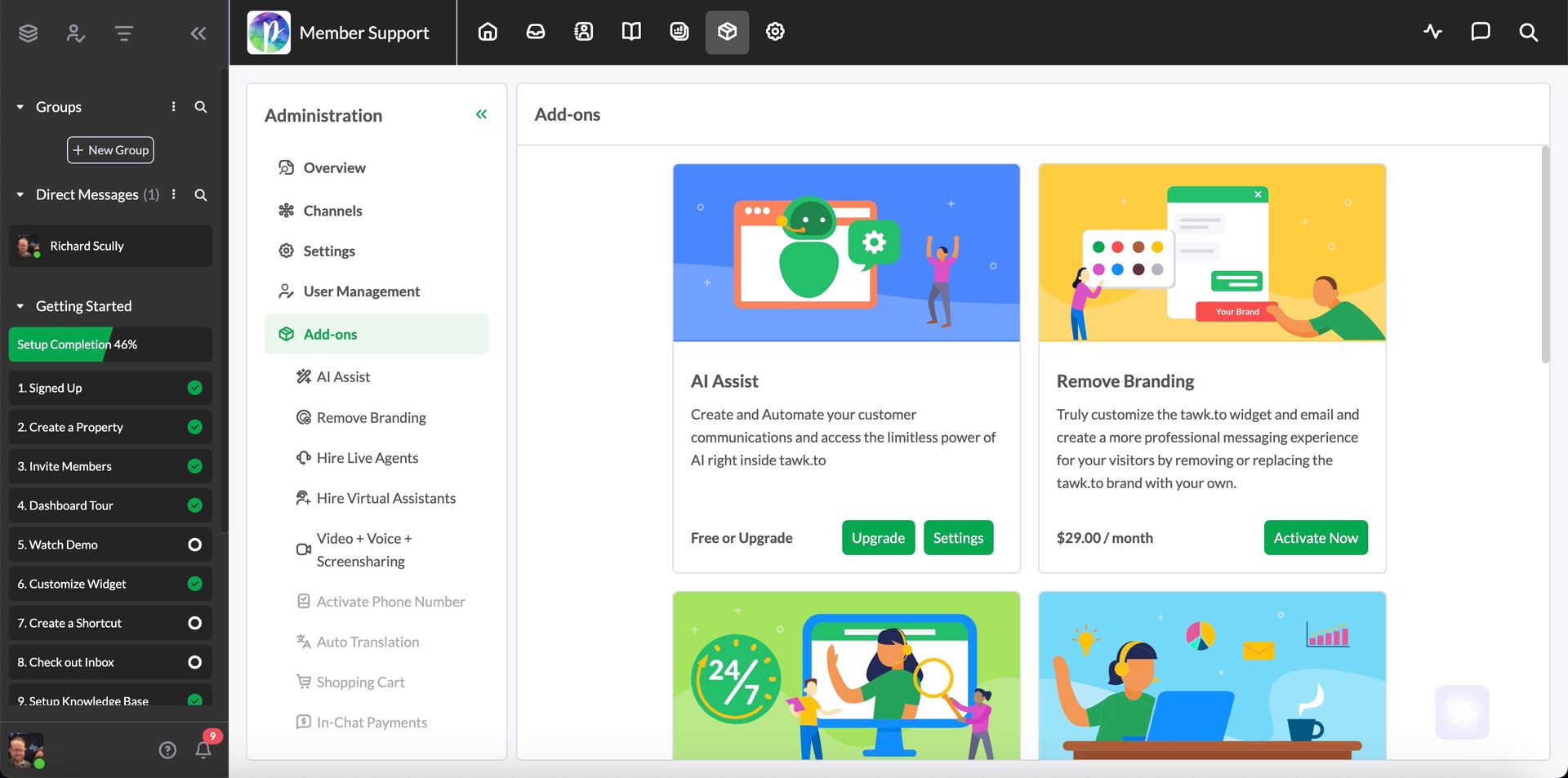Viewport: 1568px width, 778px height.
Task: Click the Add-ons page vertical scrollbar
Action: pyautogui.click(x=1545, y=255)
